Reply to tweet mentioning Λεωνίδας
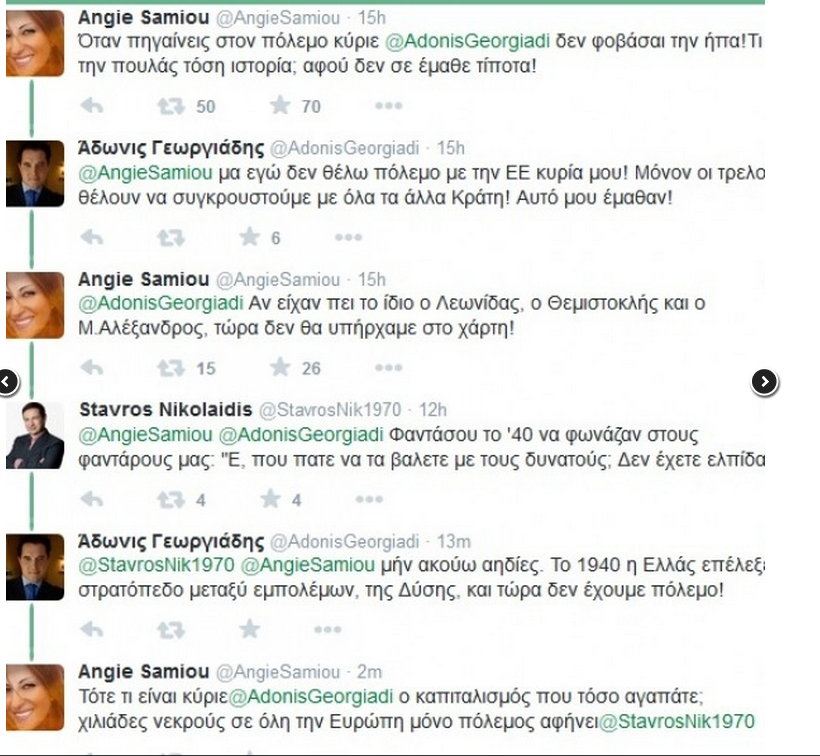820x756 pixels. pyautogui.click(x=91, y=368)
